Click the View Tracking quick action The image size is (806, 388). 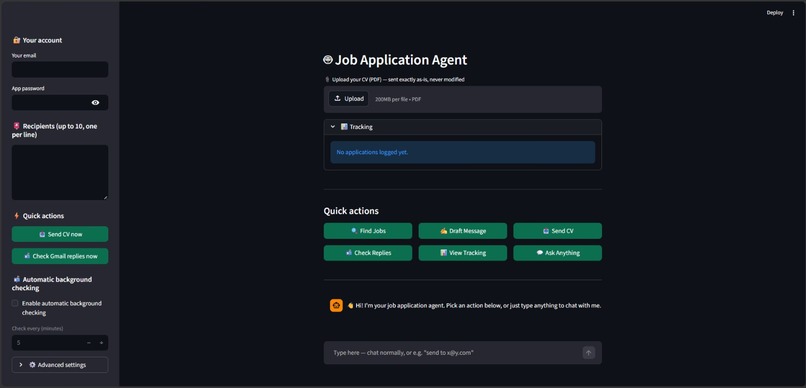click(x=463, y=253)
